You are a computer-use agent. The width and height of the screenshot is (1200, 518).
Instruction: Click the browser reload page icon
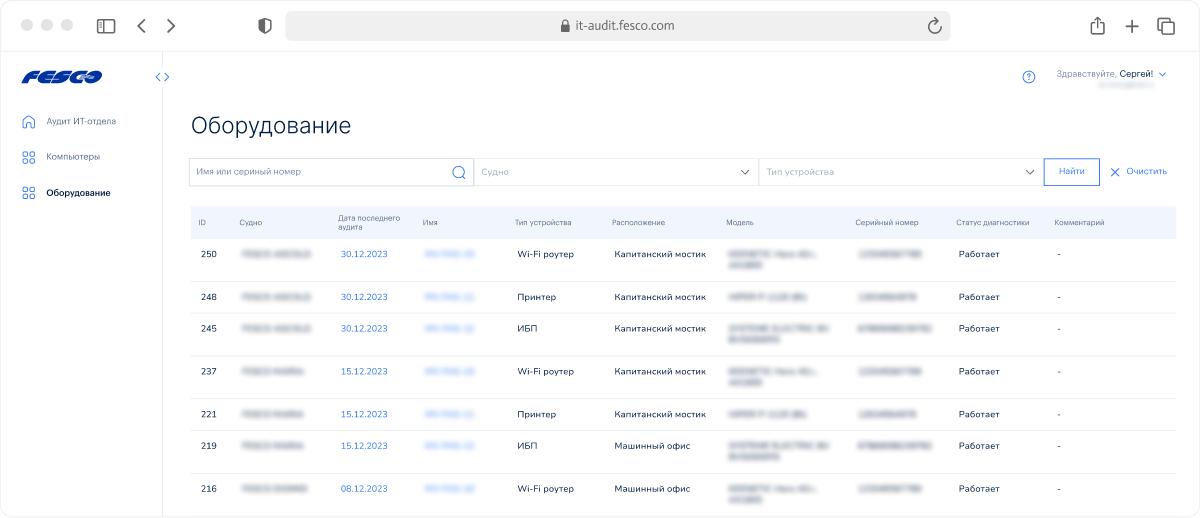click(x=935, y=27)
